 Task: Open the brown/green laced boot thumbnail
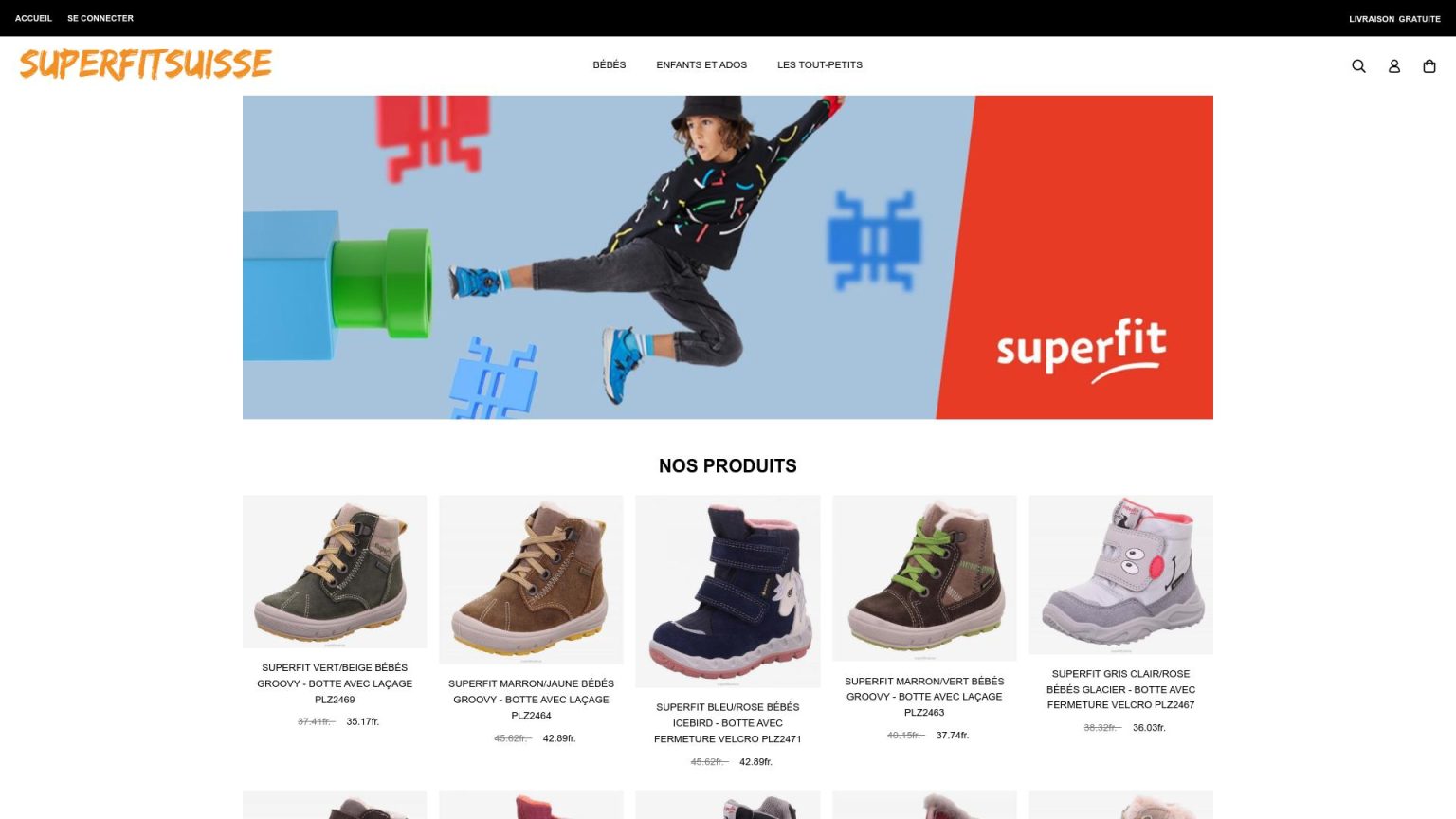(924, 578)
